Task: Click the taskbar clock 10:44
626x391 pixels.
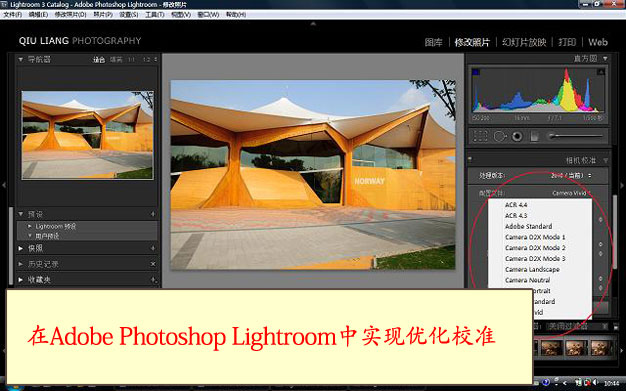Action: pos(611,383)
